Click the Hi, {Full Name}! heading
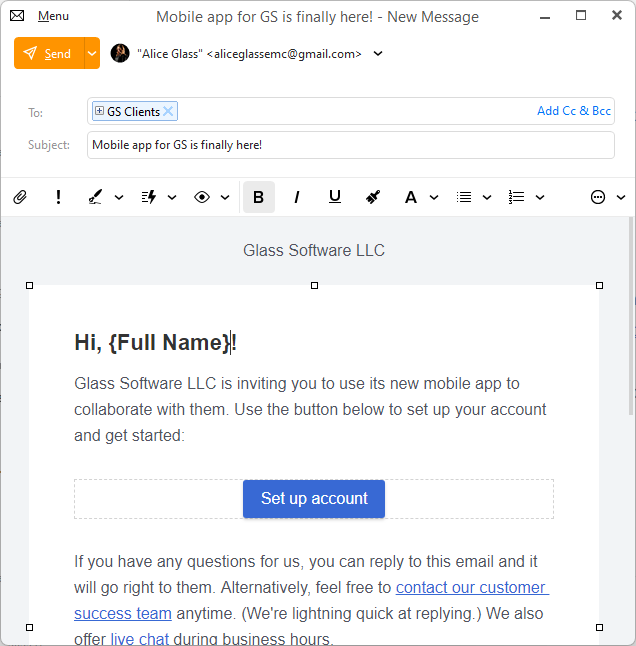This screenshot has height=646, width=636. click(x=155, y=342)
